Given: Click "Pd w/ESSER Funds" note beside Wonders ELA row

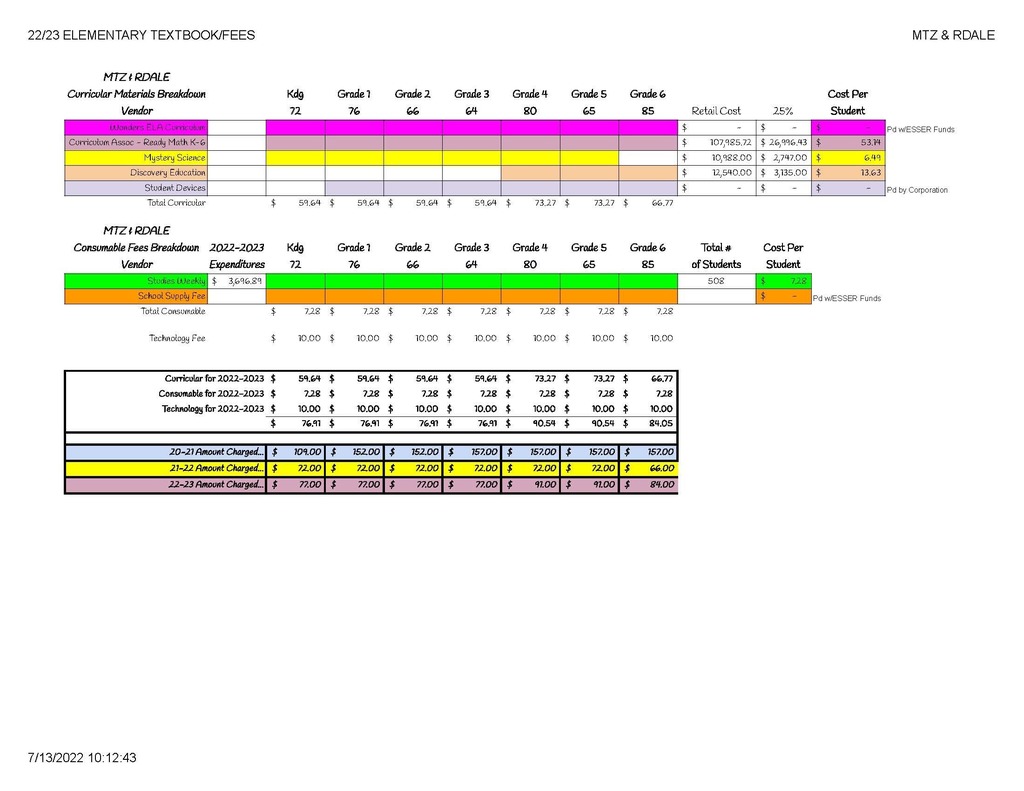Looking at the screenshot, I should (920, 129).
